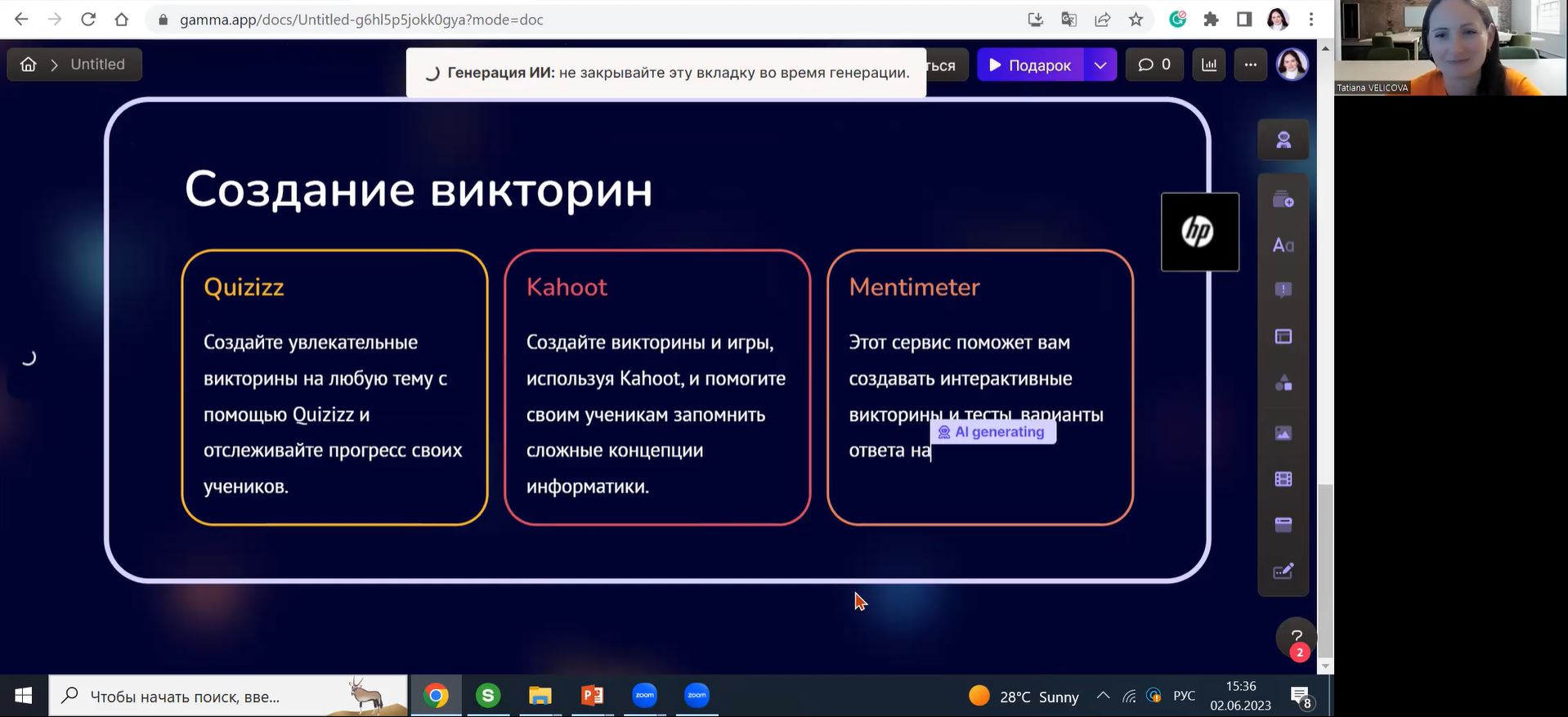The height and width of the screenshot is (717, 1568).
Task: Click the embed apps and webpages icon
Action: (1283, 525)
